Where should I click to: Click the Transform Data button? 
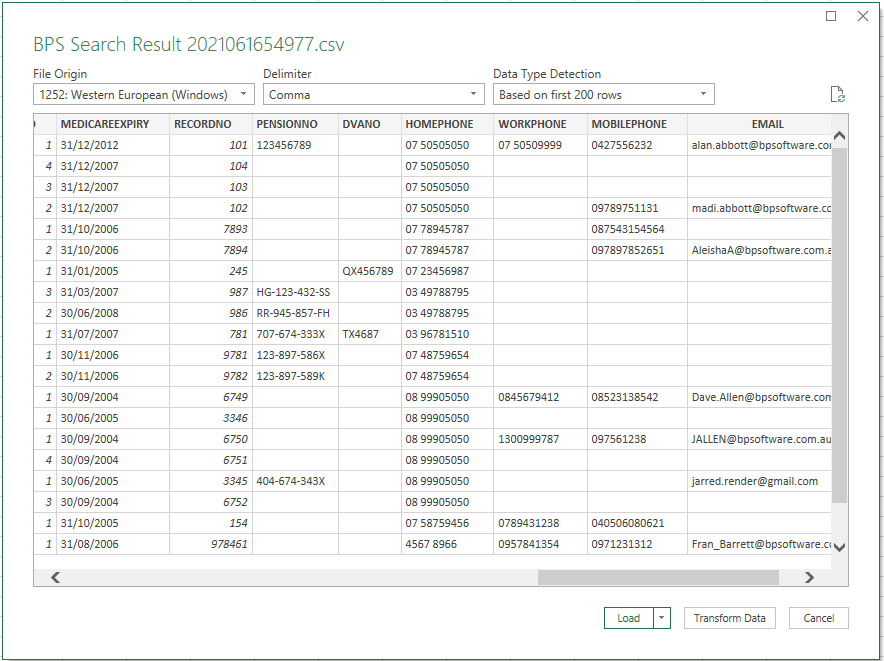[x=730, y=618]
